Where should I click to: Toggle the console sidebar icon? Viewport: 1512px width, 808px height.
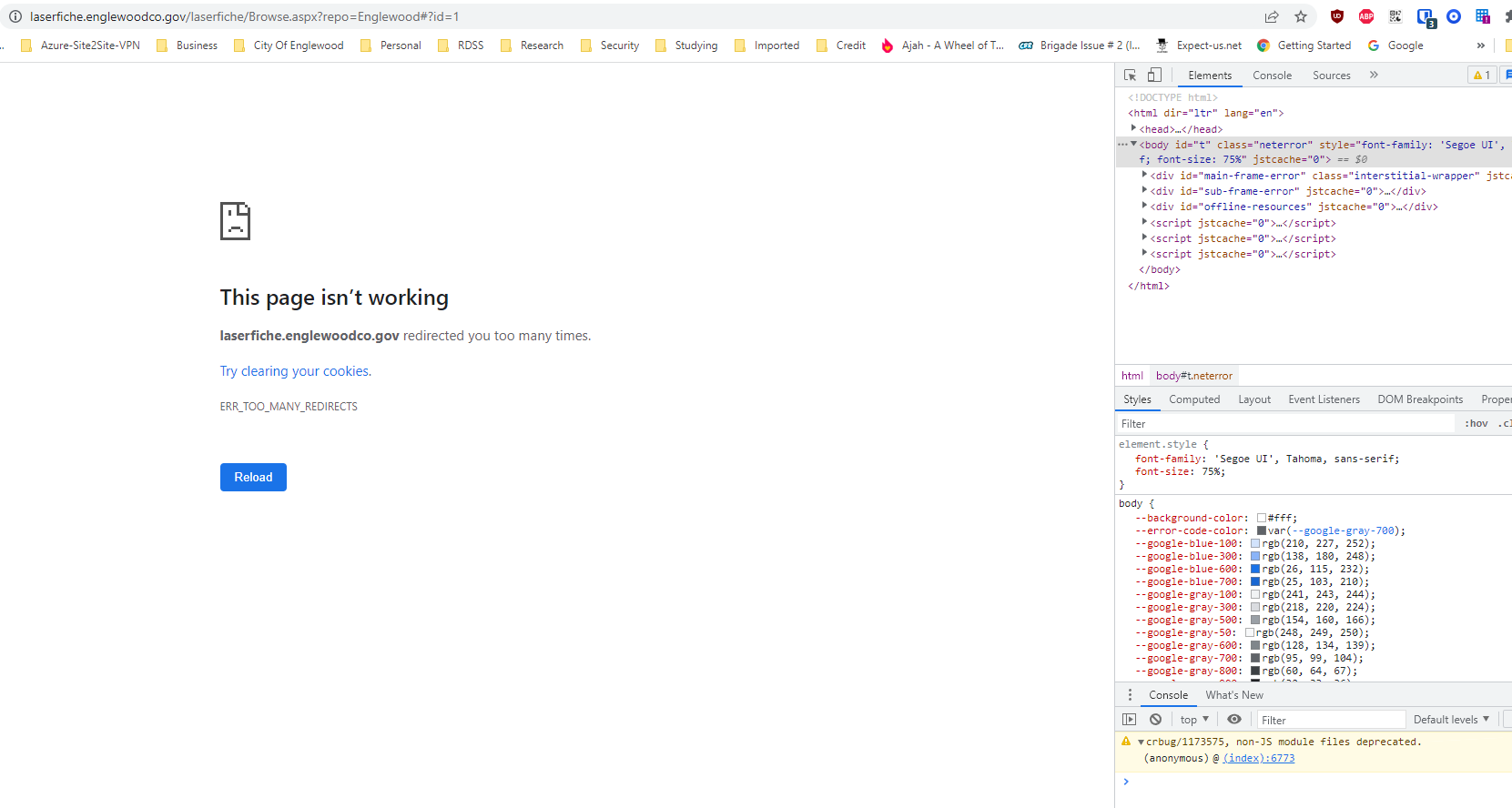pyautogui.click(x=1130, y=720)
